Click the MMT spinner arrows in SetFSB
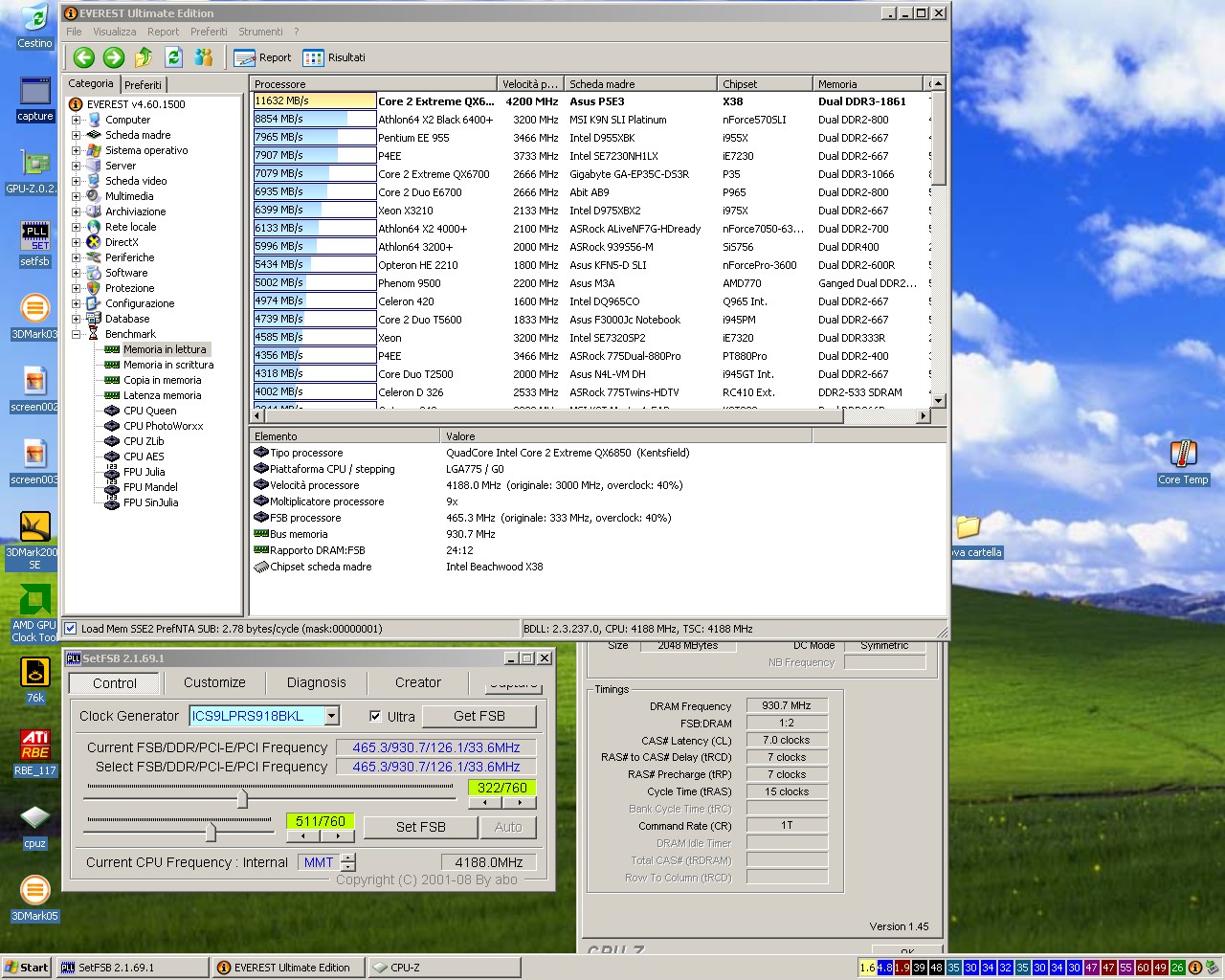The image size is (1225, 980). [348, 862]
